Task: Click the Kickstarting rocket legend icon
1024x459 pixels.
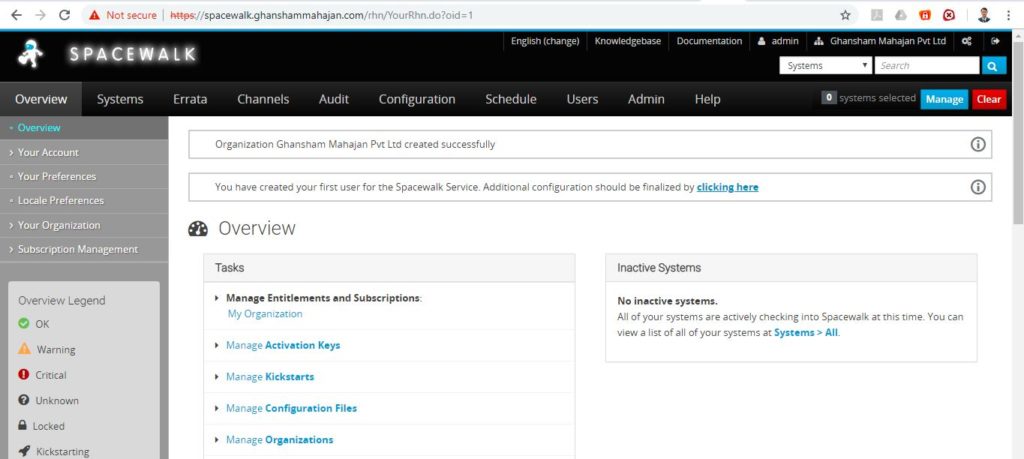Action: [x=24, y=451]
